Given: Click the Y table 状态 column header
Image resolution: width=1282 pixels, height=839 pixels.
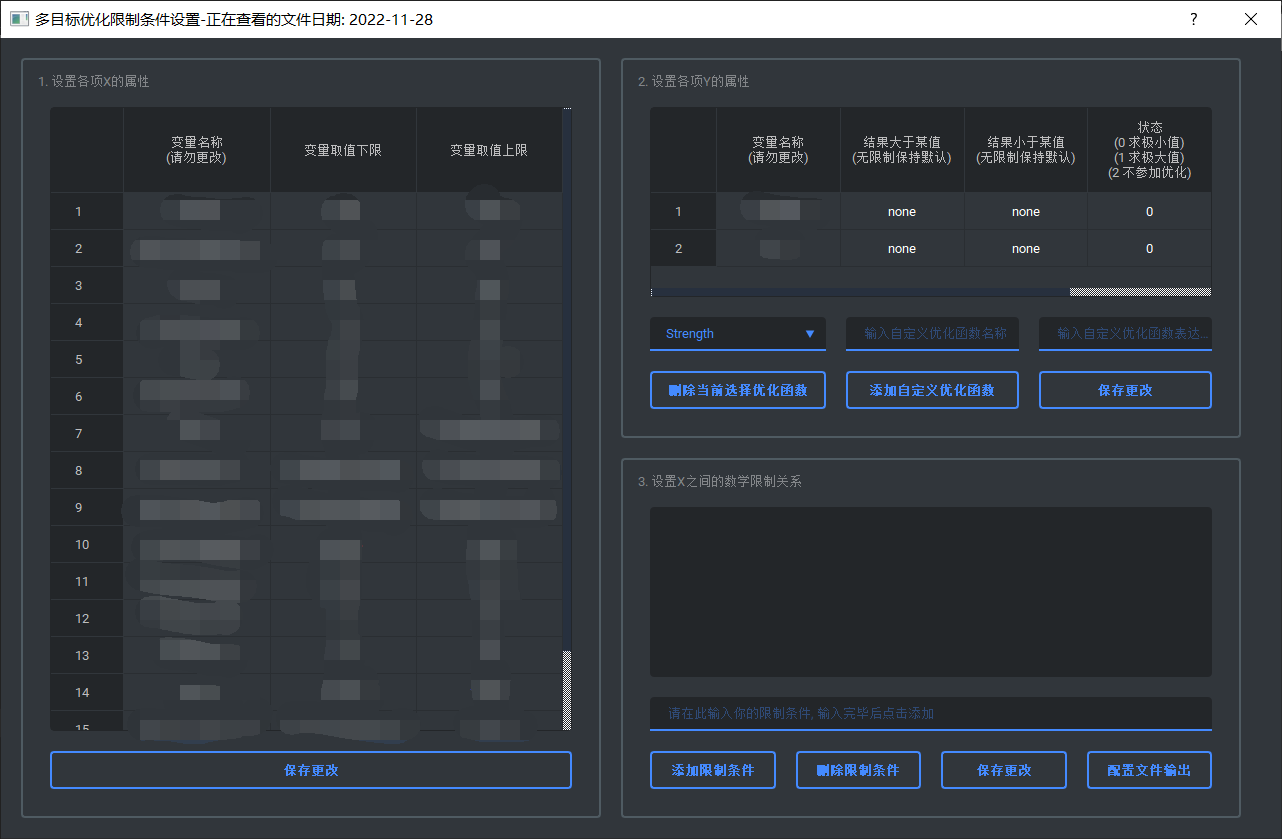Looking at the screenshot, I should tap(1149, 150).
